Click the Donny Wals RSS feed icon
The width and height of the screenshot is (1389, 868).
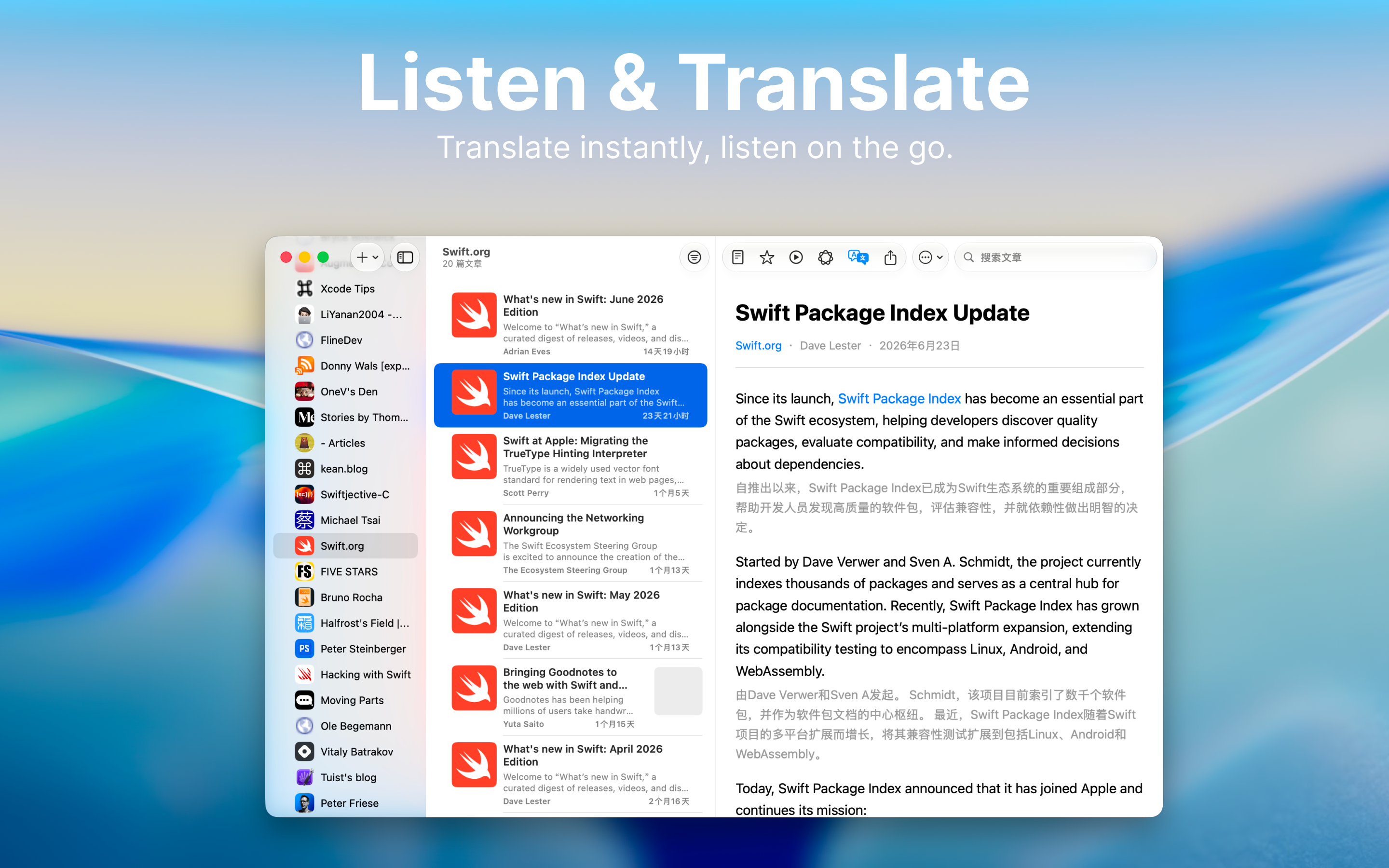click(x=304, y=366)
